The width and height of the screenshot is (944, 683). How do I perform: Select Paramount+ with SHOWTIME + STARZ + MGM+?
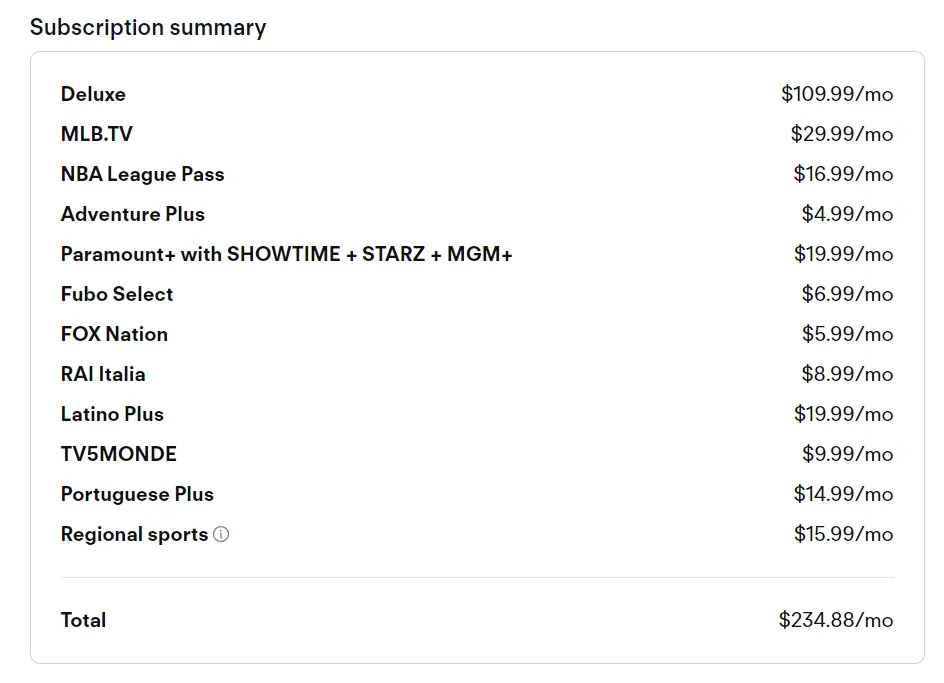pos(287,254)
